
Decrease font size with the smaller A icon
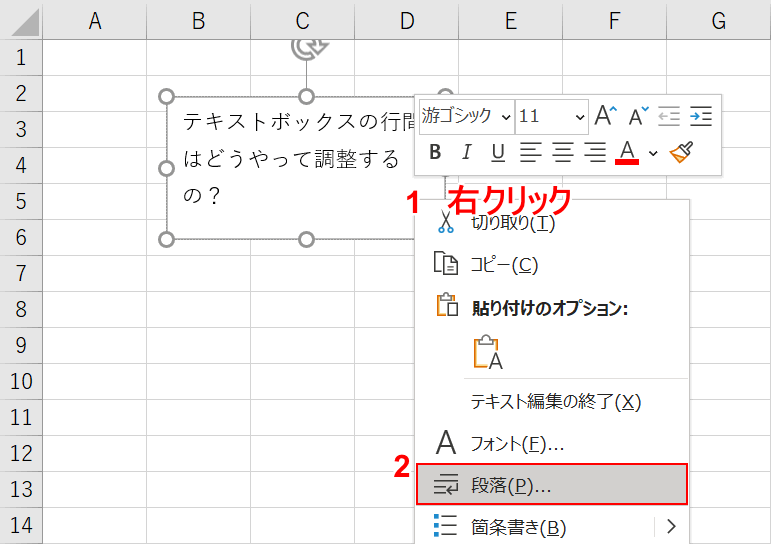point(637,116)
